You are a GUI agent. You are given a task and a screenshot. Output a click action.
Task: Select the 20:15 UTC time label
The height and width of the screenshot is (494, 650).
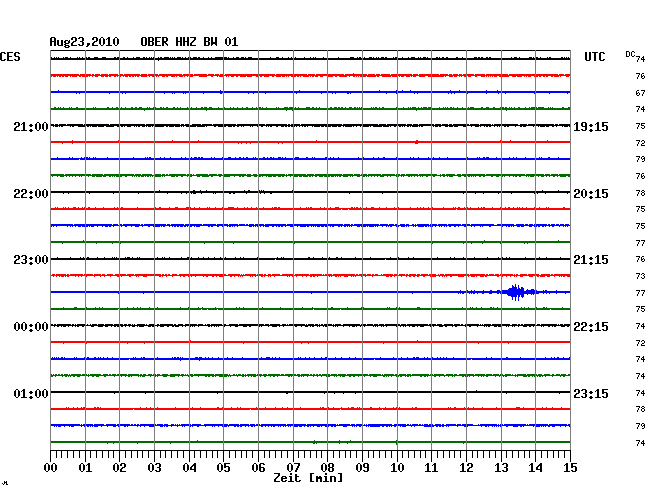click(x=591, y=194)
